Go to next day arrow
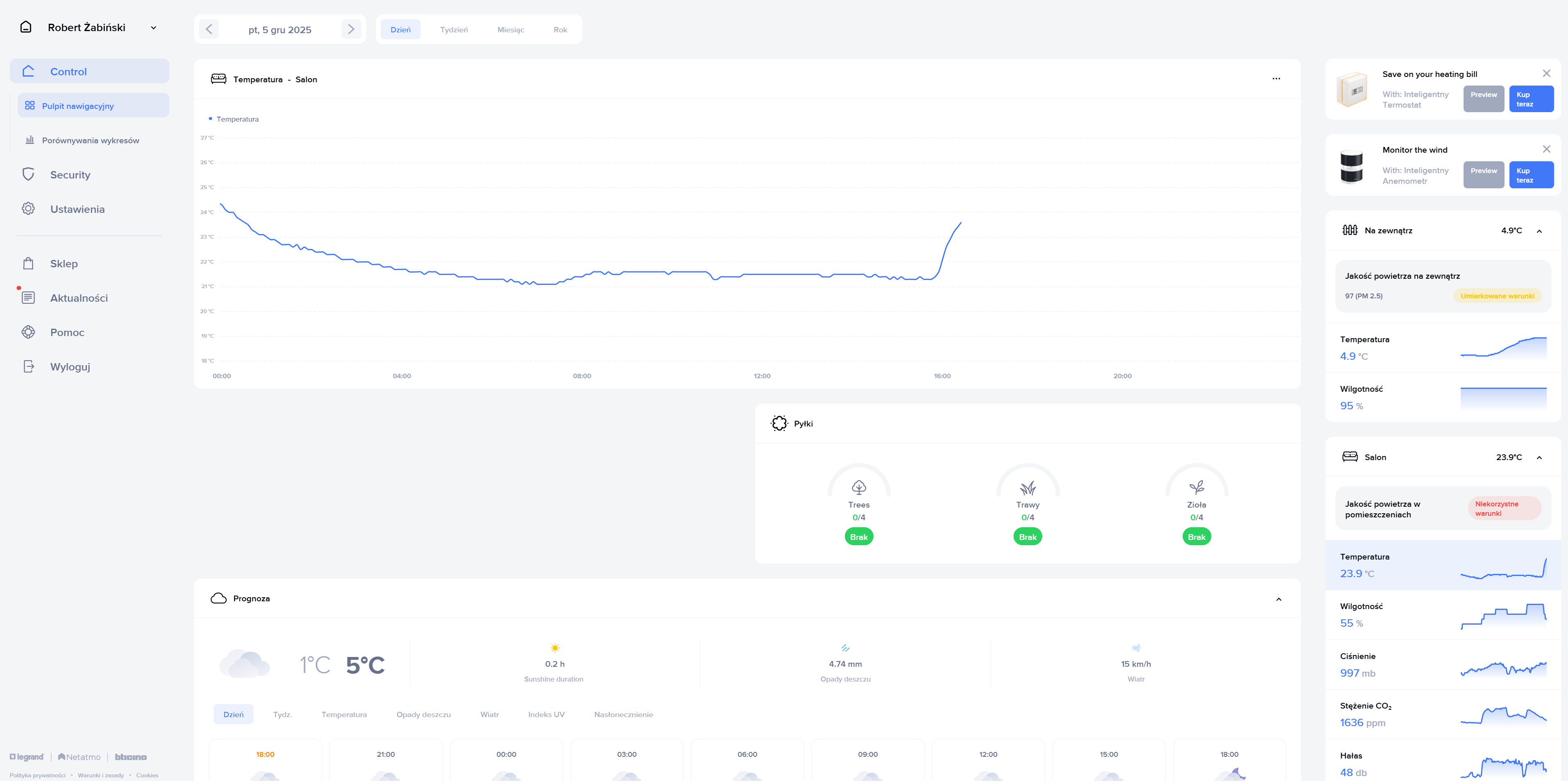This screenshot has width=1568, height=781. [x=351, y=29]
